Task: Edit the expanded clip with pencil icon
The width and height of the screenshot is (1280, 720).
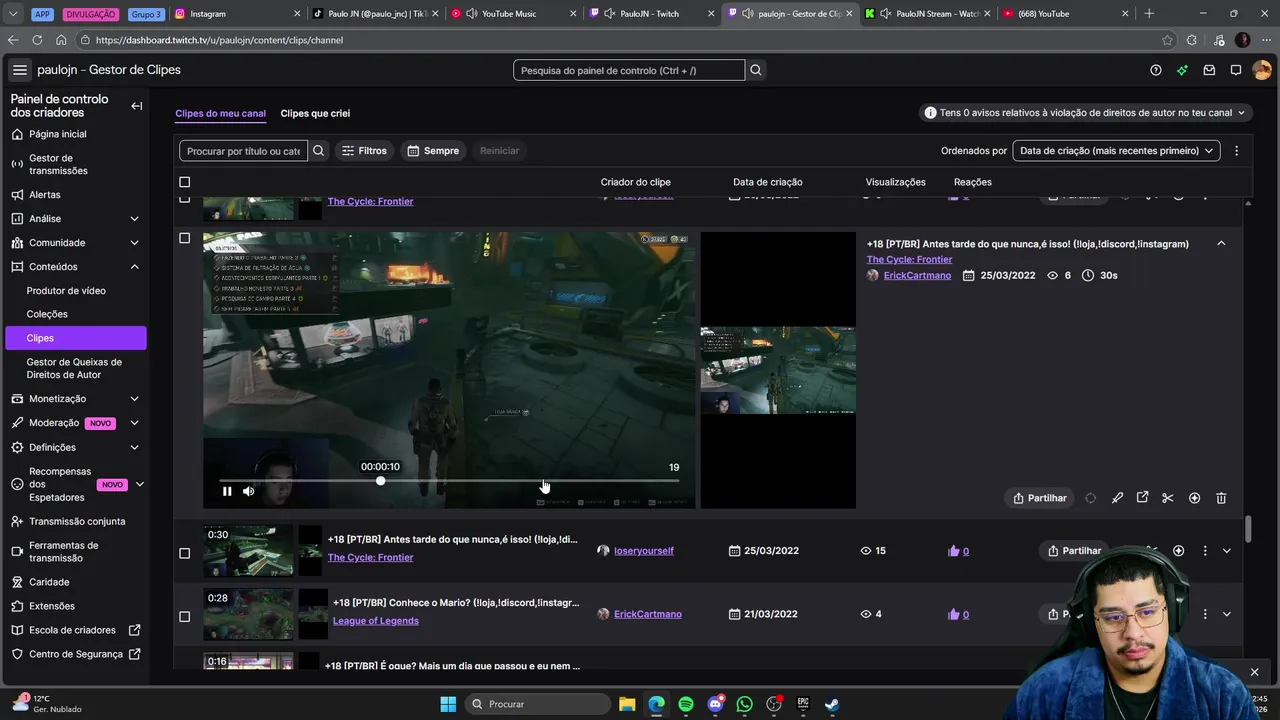Action: tap(1117, 498)
